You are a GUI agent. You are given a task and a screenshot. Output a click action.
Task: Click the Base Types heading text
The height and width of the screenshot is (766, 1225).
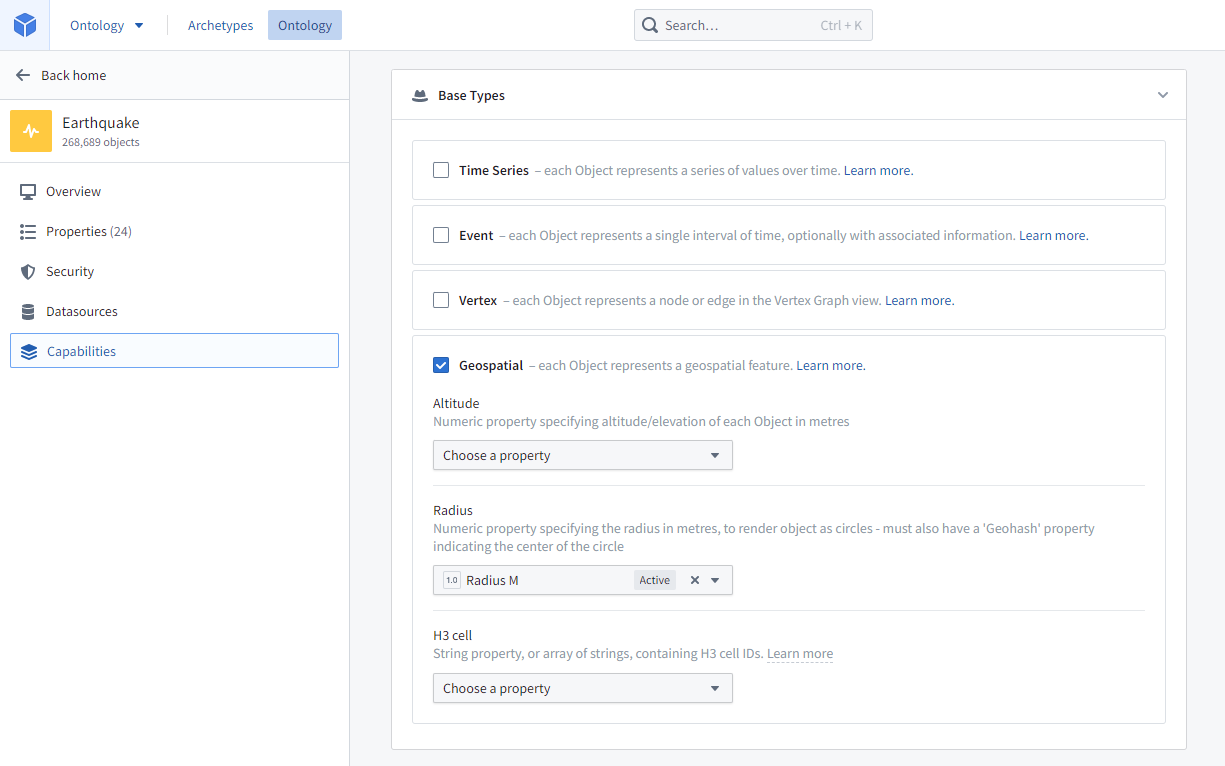pos(471,96)
